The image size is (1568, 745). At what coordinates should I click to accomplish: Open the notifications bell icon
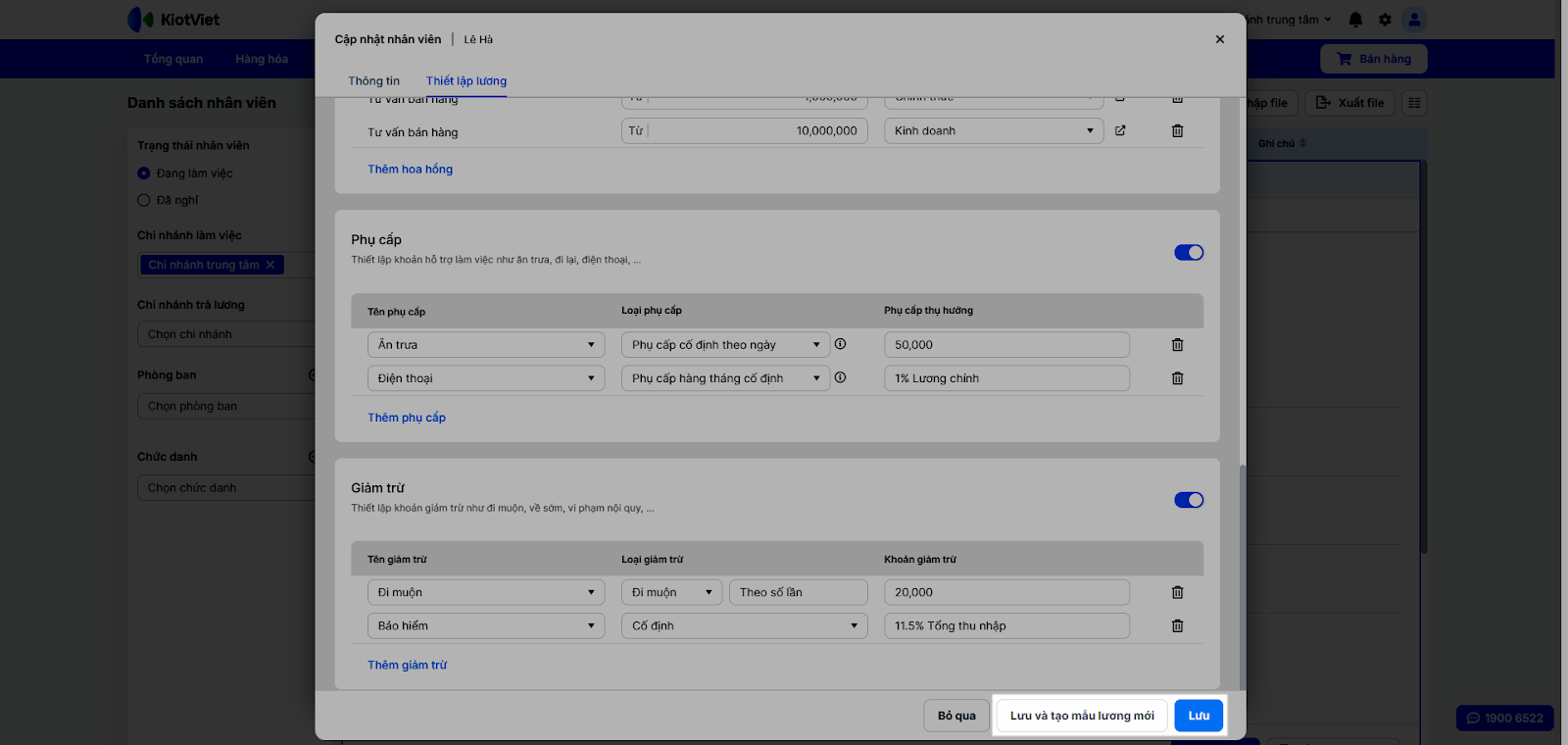1355,20
